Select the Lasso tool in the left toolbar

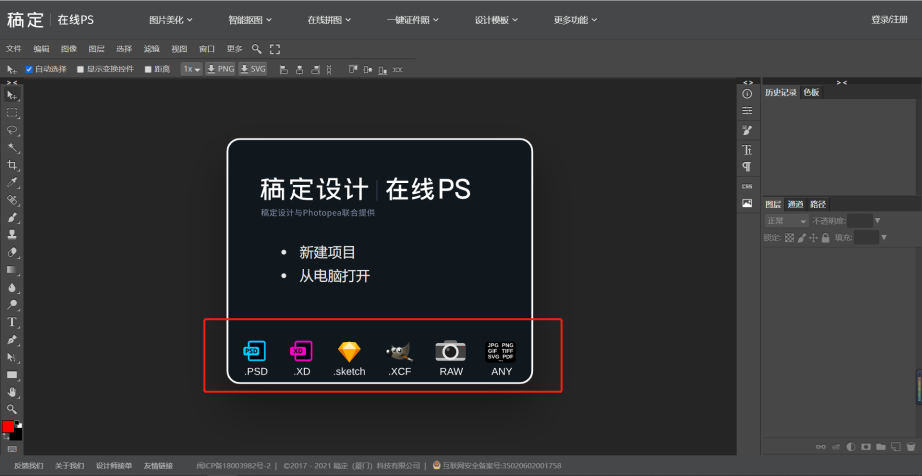tap(12, 130)
